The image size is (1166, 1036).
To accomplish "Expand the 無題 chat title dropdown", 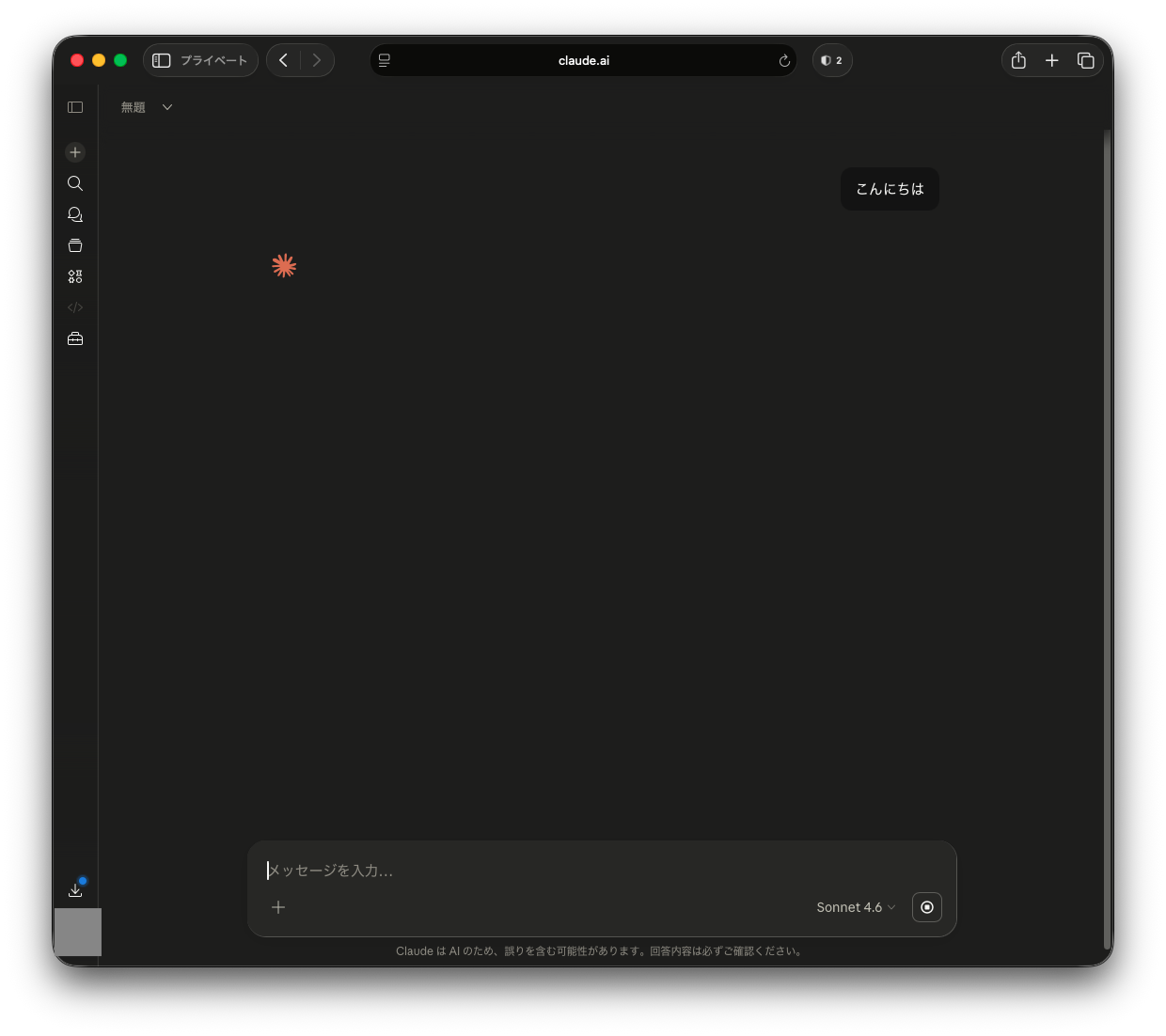I will (x=167, y=107).
